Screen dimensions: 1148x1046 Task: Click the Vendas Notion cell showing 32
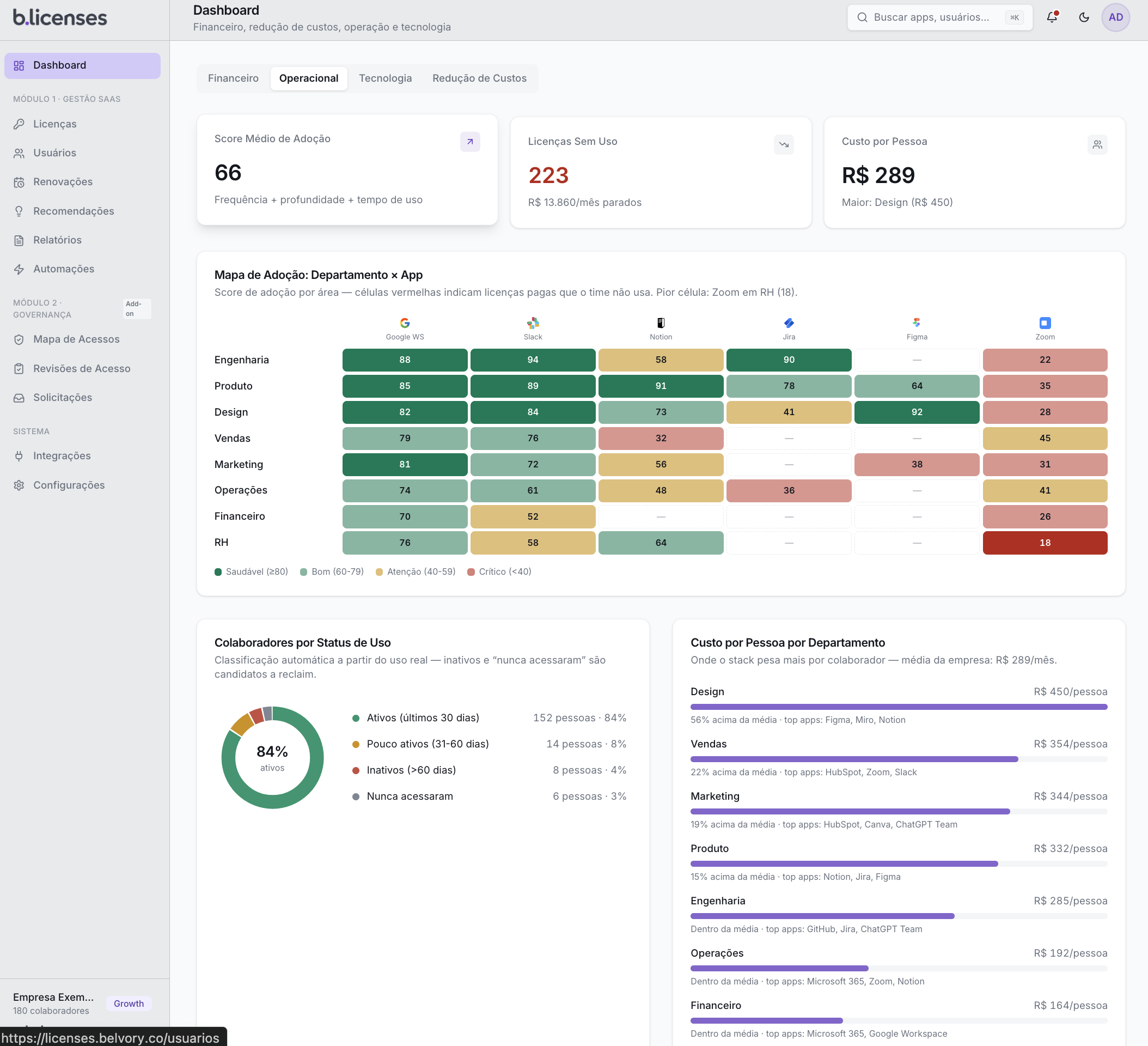[x=661, y=439]
